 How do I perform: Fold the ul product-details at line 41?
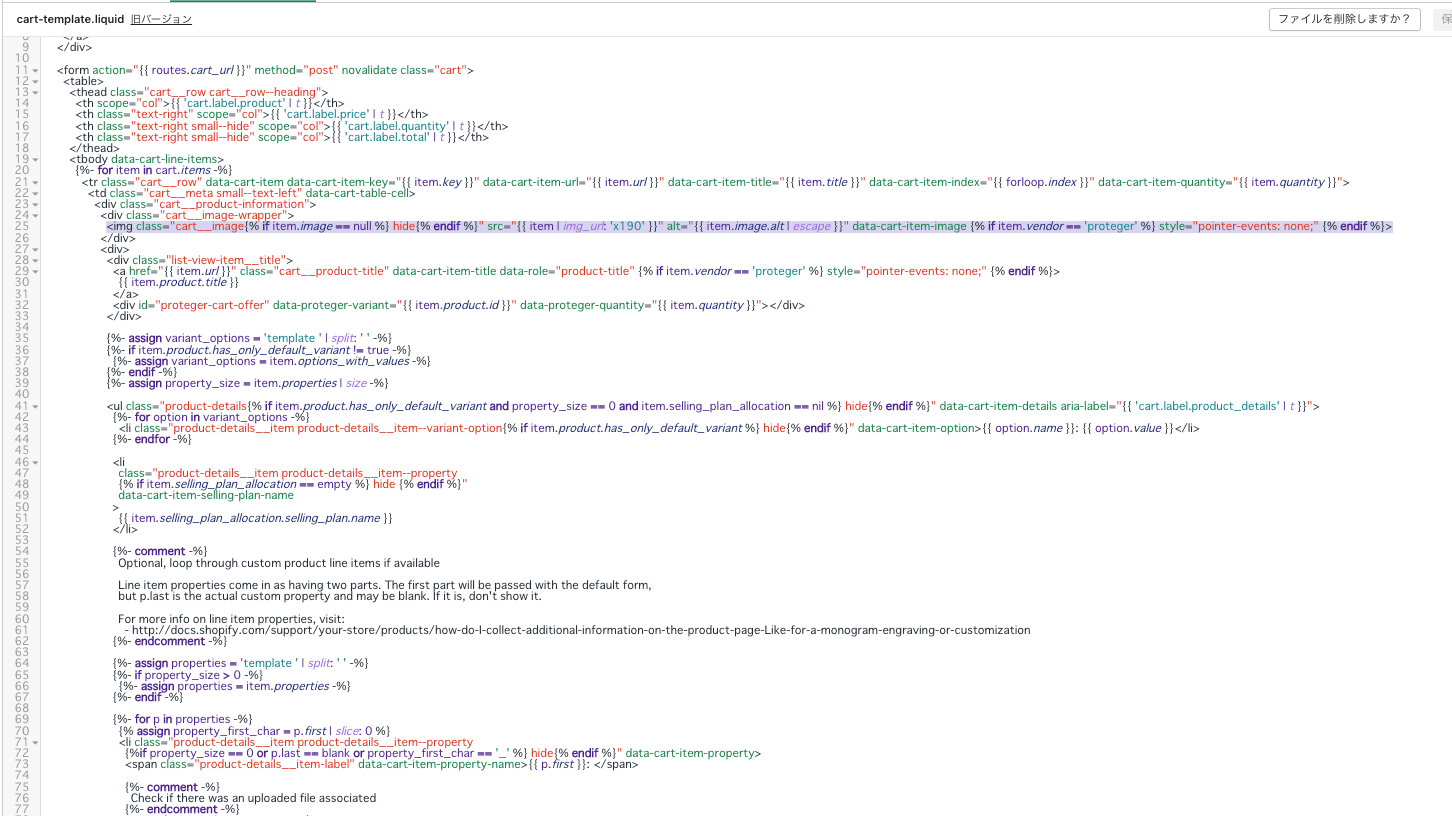(x=35, y=407)
